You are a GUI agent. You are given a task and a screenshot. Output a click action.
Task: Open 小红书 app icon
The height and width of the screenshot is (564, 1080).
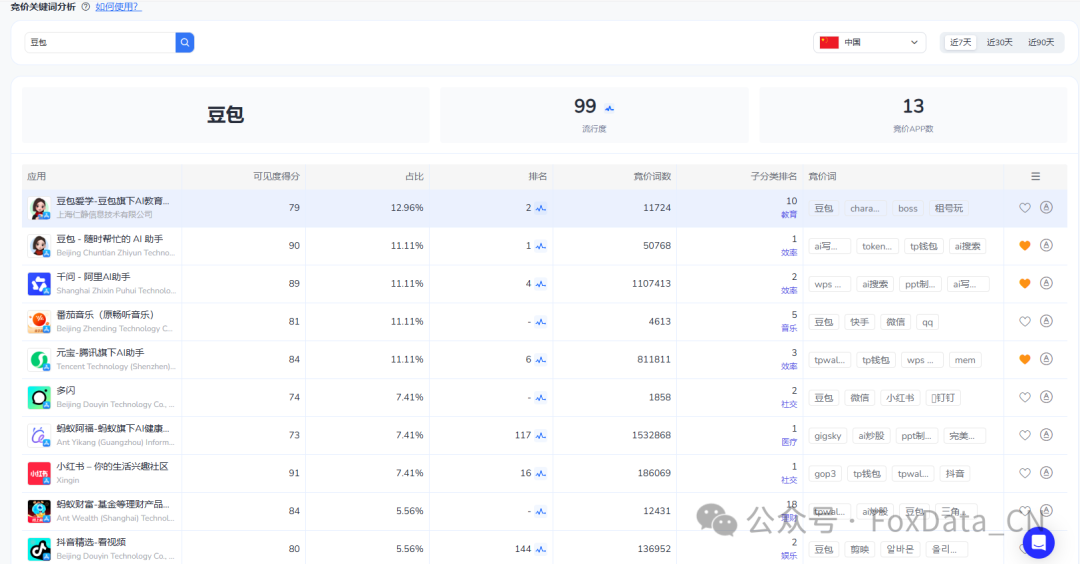click(x=39, y=473)
